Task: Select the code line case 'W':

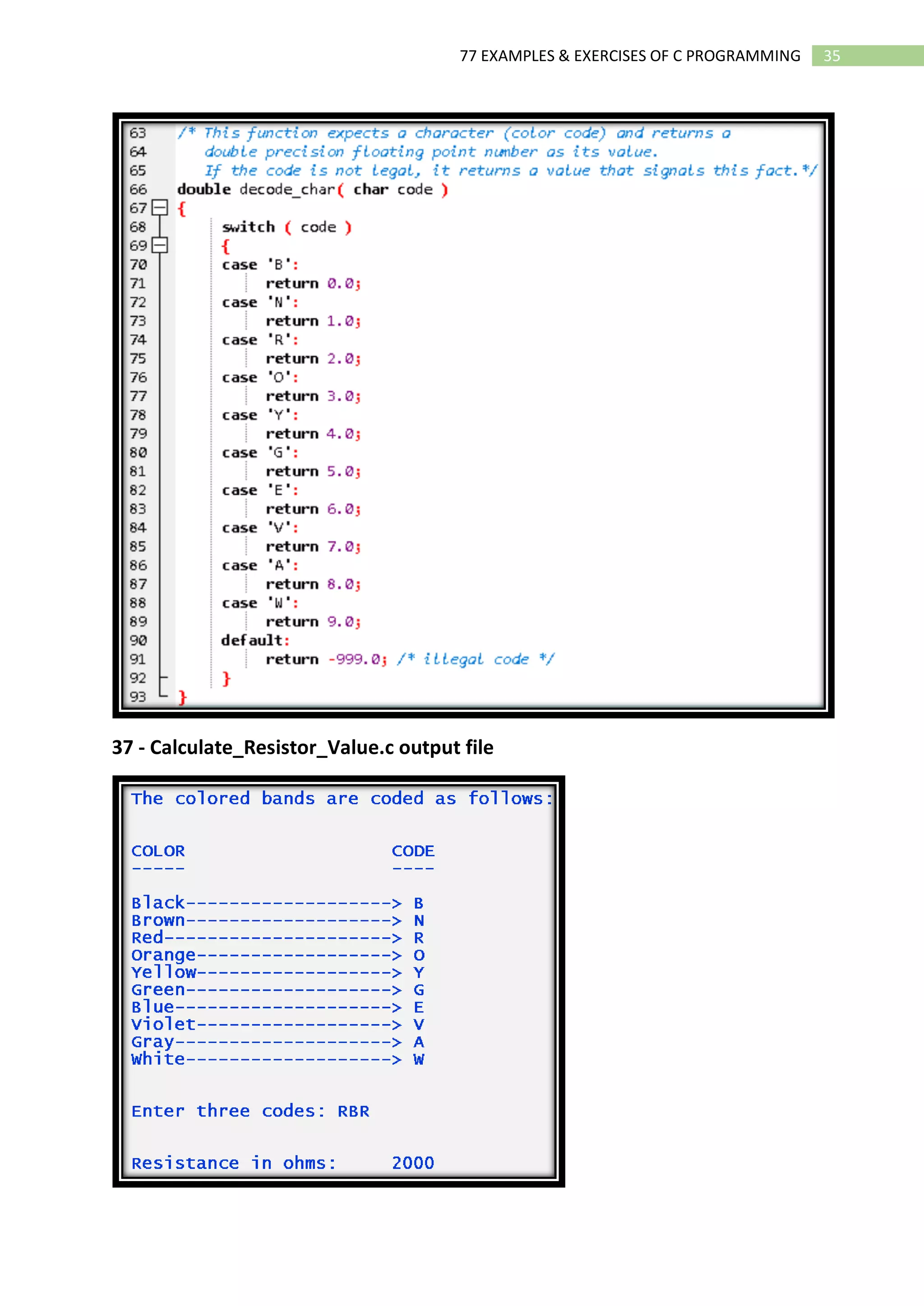Action: 260,602
